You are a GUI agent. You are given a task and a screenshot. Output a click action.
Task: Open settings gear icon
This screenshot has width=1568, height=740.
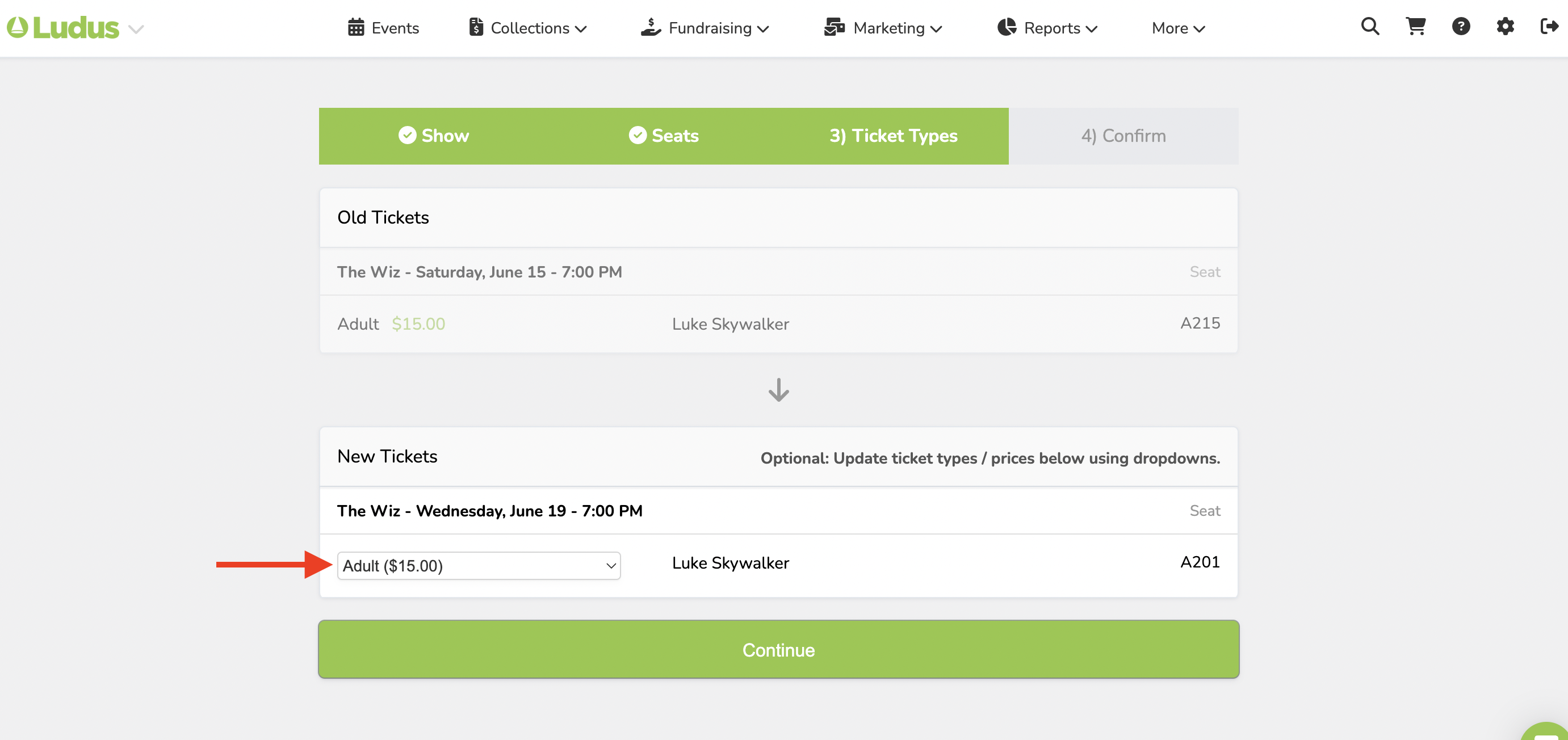point(1504,27)
